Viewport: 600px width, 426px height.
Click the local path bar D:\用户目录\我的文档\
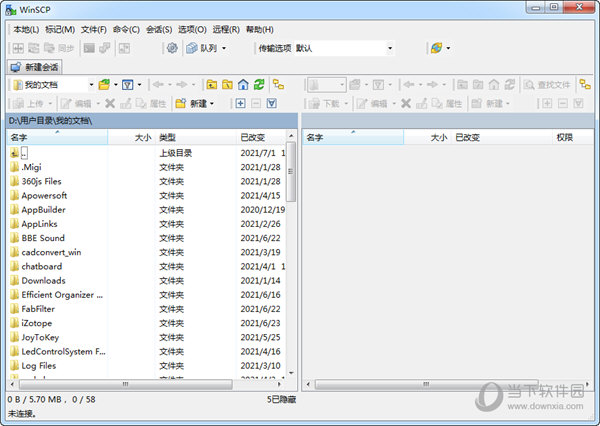152,121
